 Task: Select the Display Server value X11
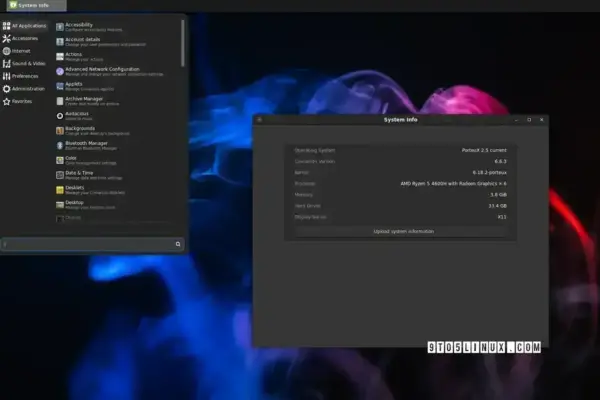502,217
